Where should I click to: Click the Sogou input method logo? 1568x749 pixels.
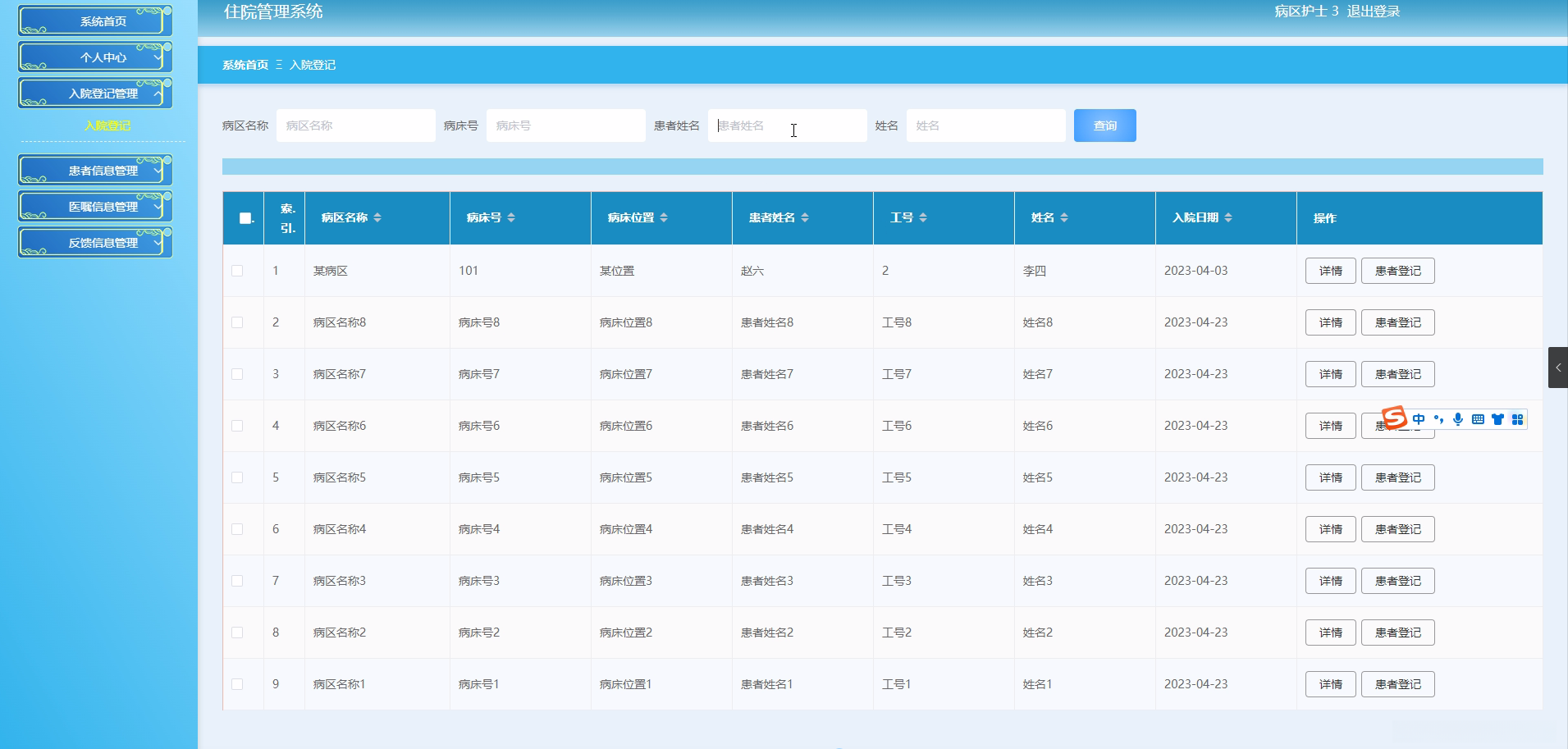(x=1394, y=418)
